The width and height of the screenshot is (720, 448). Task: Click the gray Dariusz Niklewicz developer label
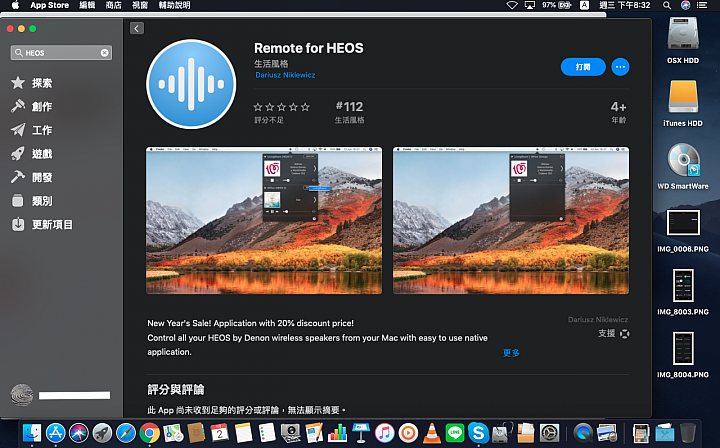point(598,319)
